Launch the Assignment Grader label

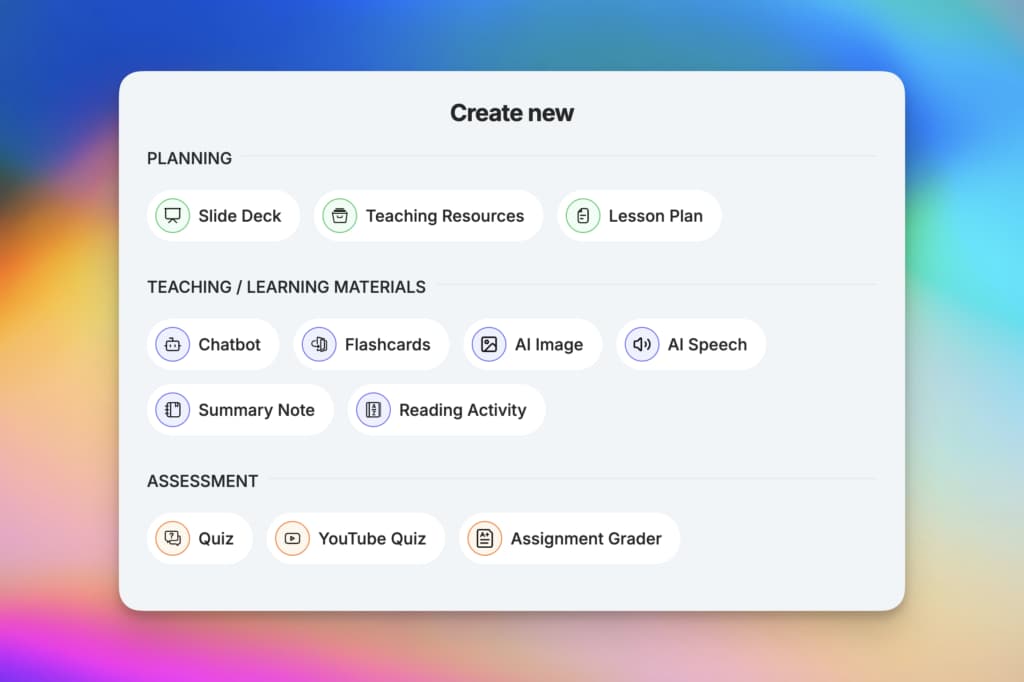586,538
